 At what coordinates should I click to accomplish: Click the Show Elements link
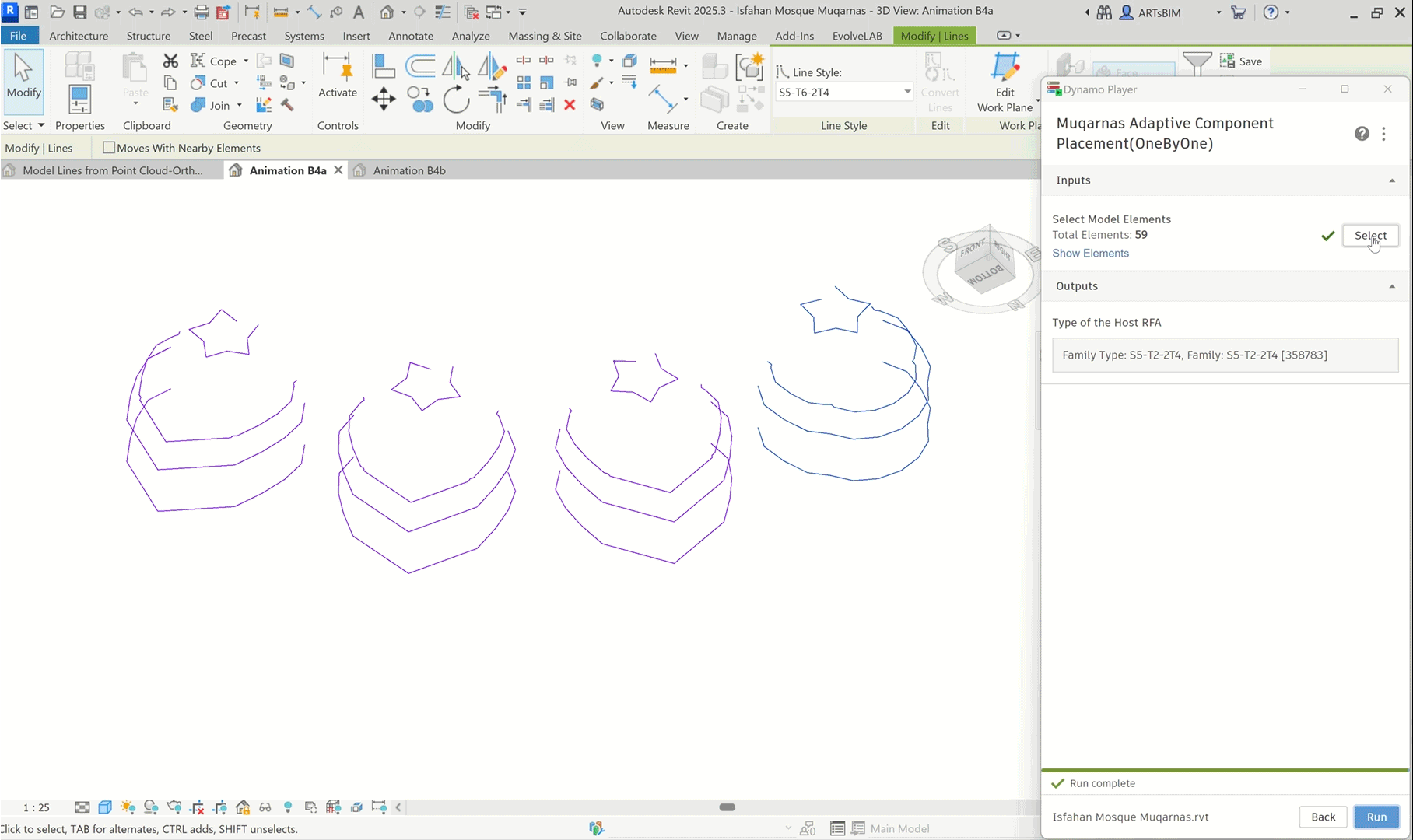pos(1090,254)
